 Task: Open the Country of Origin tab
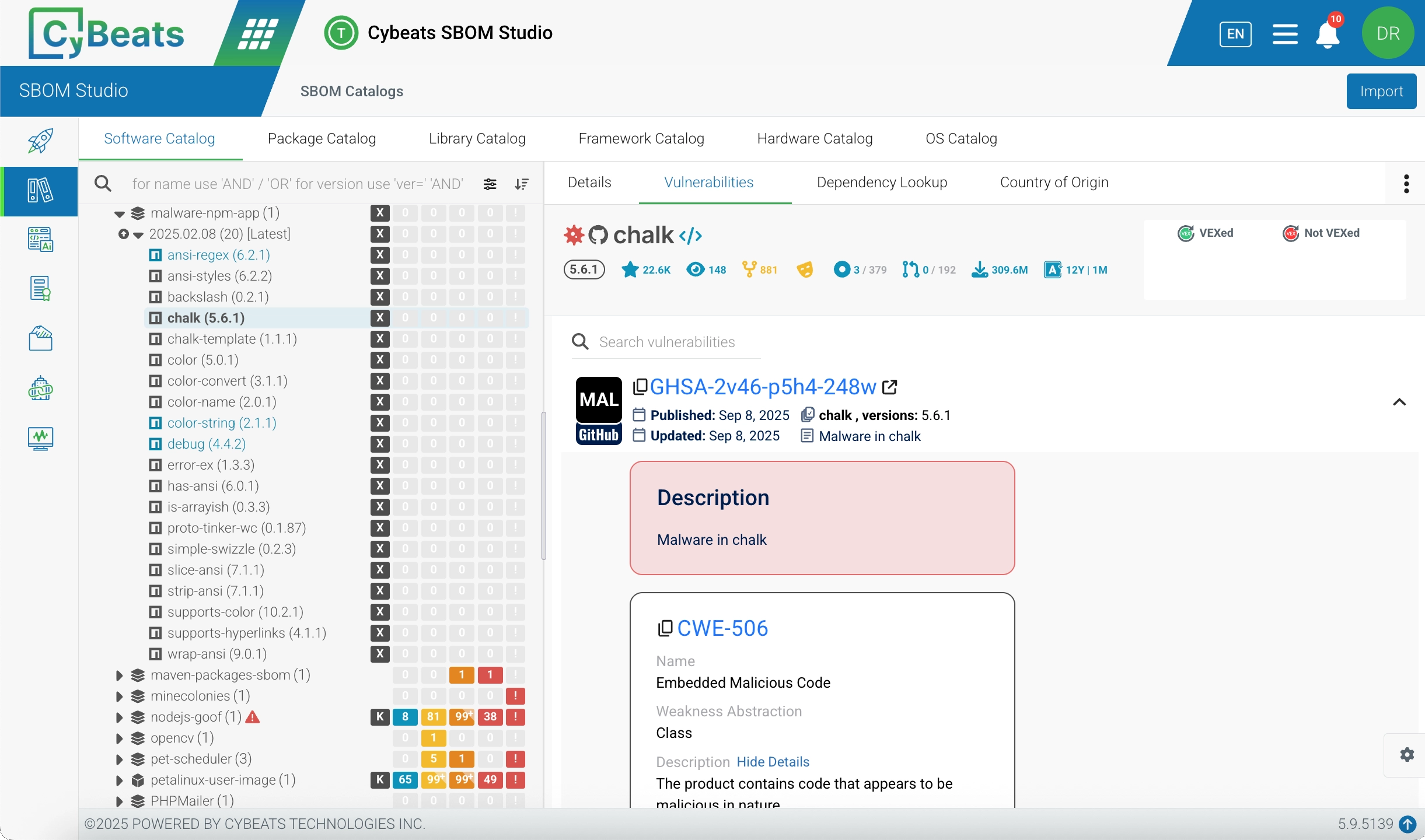point(1054,183)
